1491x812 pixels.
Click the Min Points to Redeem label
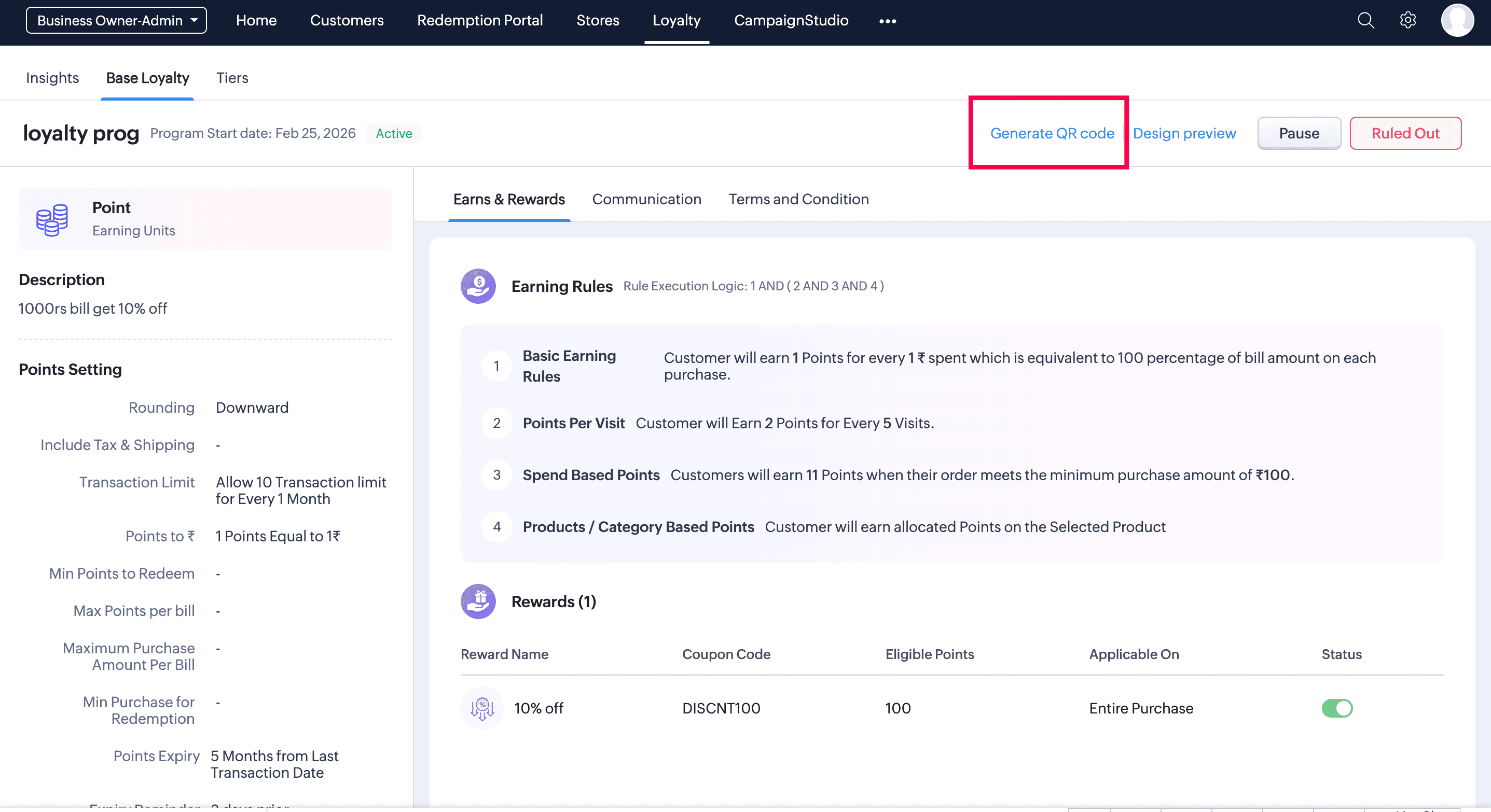pyautogui.click(x=121, y=573)
